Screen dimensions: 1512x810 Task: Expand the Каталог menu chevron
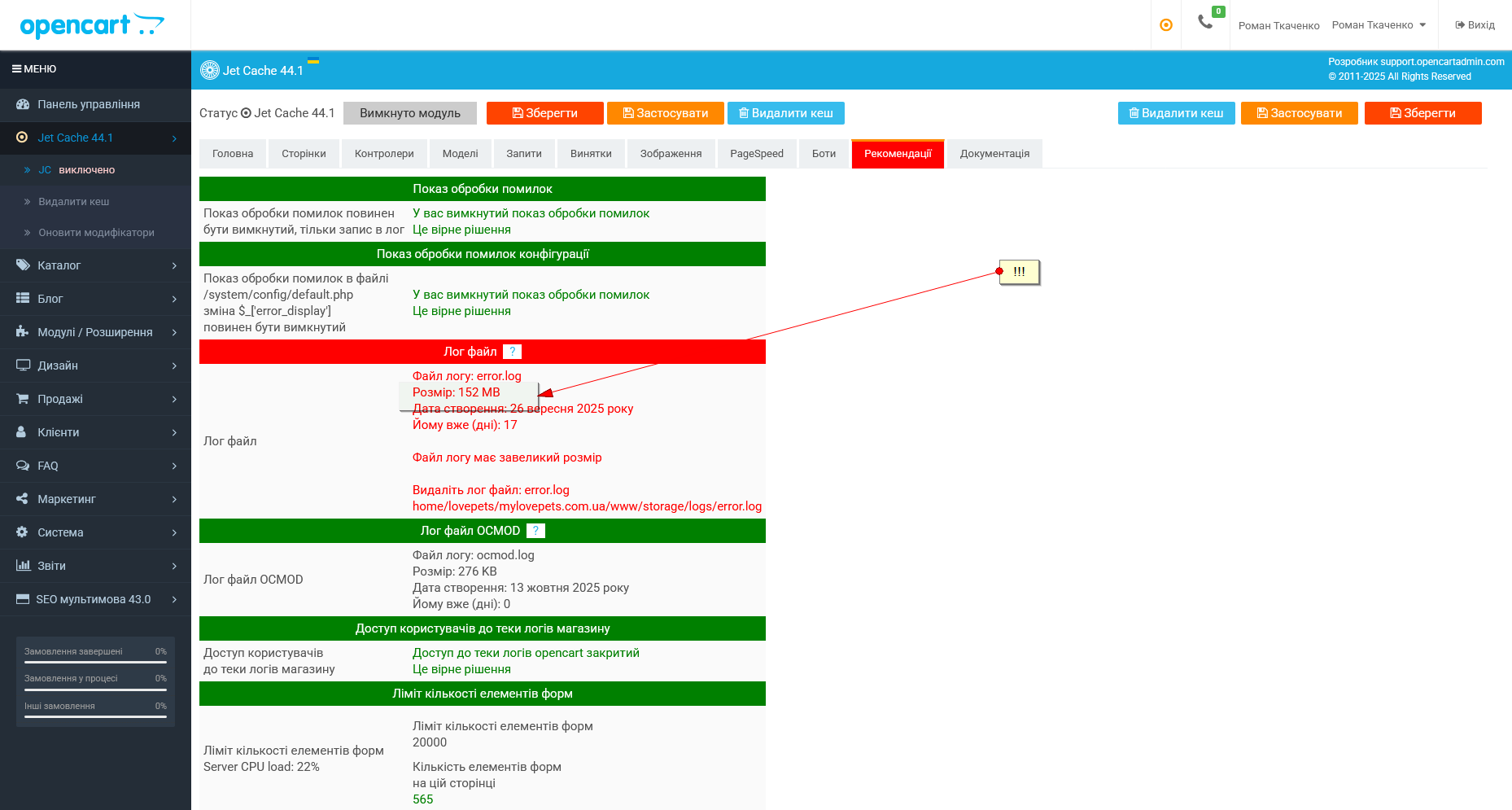pyautogui.click(x=174, y=266)
